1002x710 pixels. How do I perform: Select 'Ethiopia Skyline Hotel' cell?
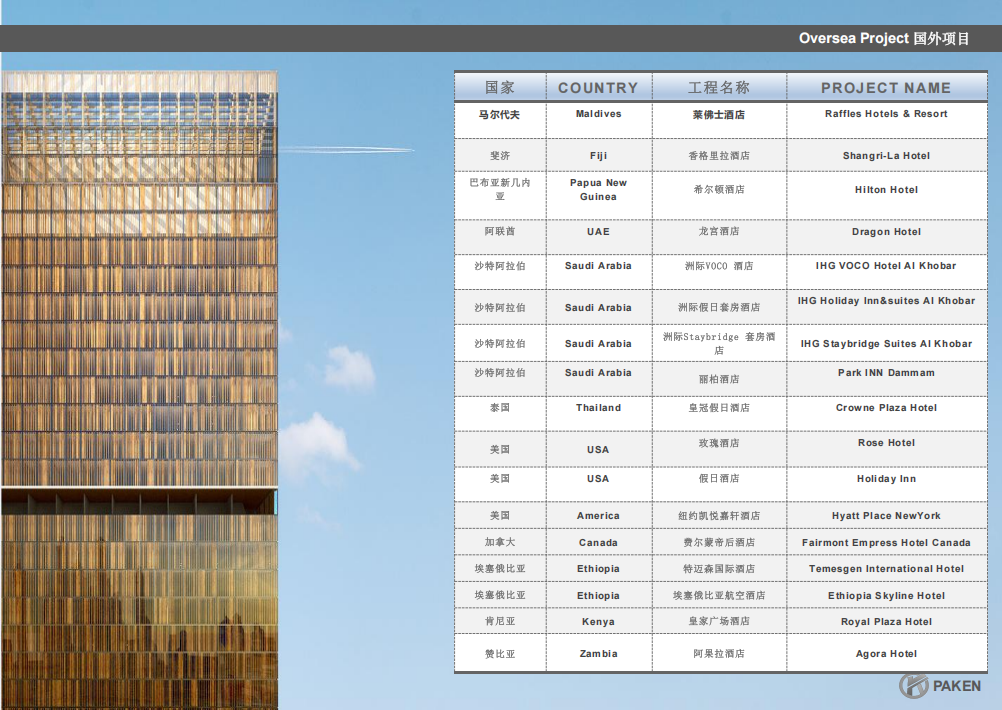(x=886, y=595)
